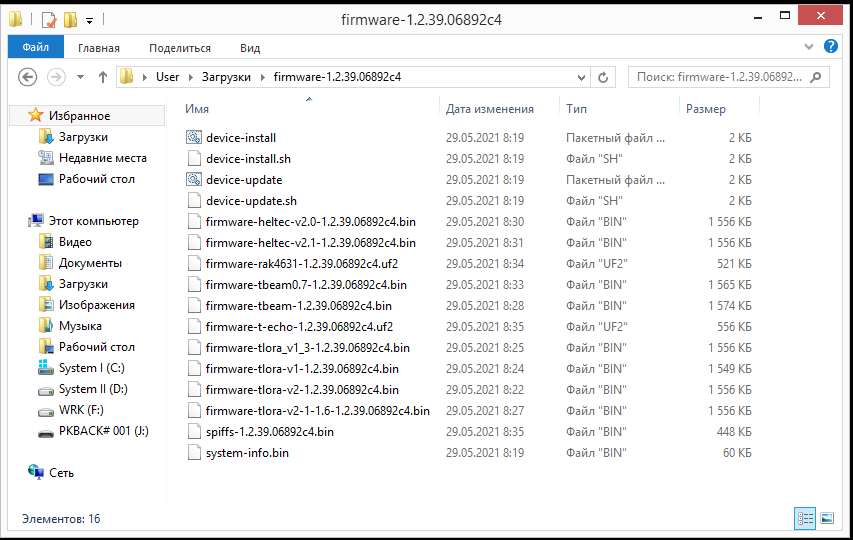853x540 pixels.
Task: Open Рабочий стол under Избранное
Action: pos(97,179)
